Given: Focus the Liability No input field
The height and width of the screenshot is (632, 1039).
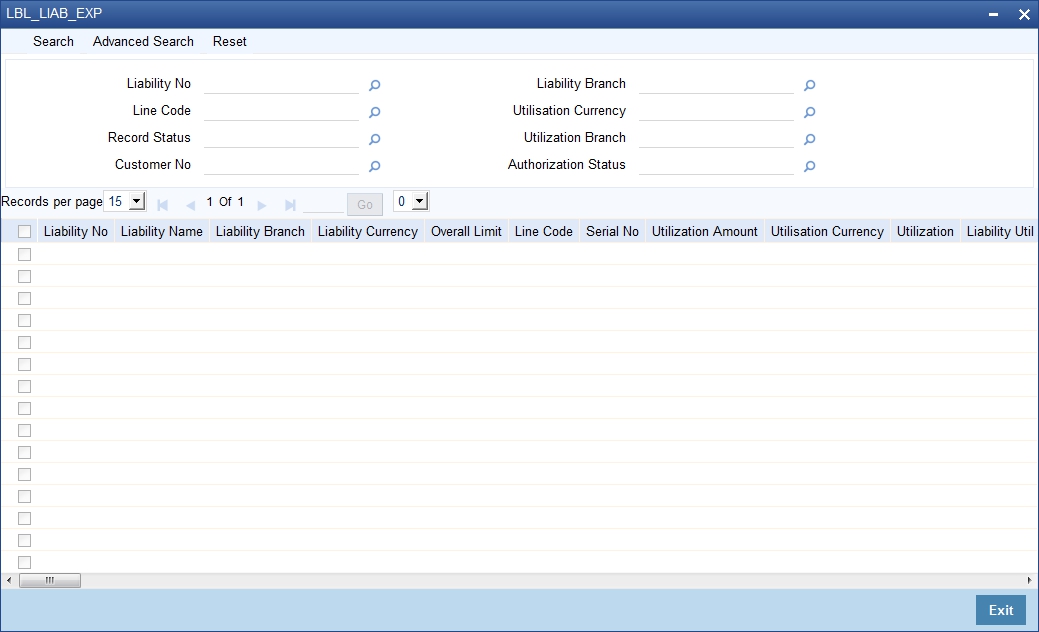Looking at the screenshot, I should click(x=282, y=84).
